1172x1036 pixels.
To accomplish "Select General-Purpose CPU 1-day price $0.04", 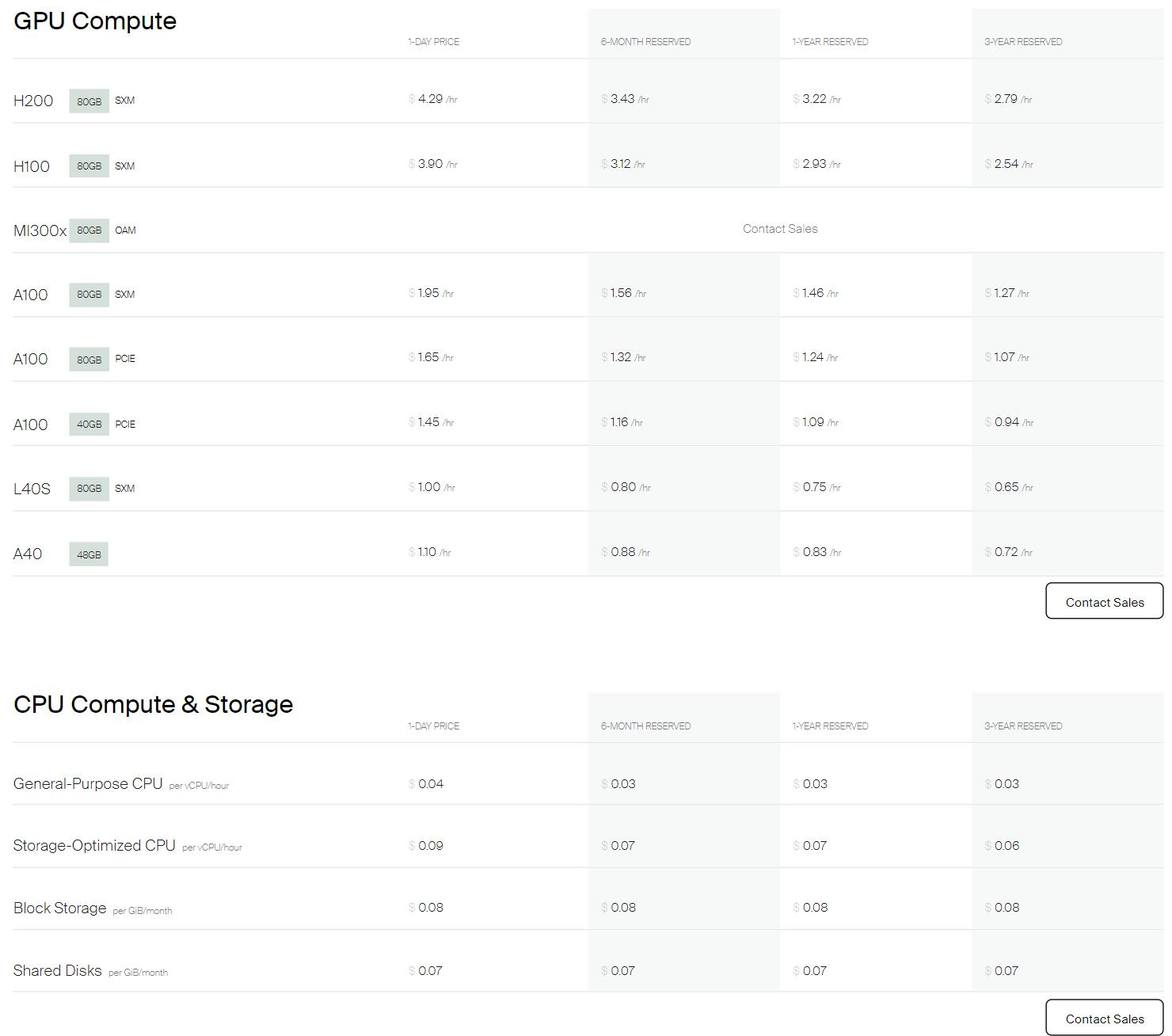I will pyautogui.click(x=426, y=784).
